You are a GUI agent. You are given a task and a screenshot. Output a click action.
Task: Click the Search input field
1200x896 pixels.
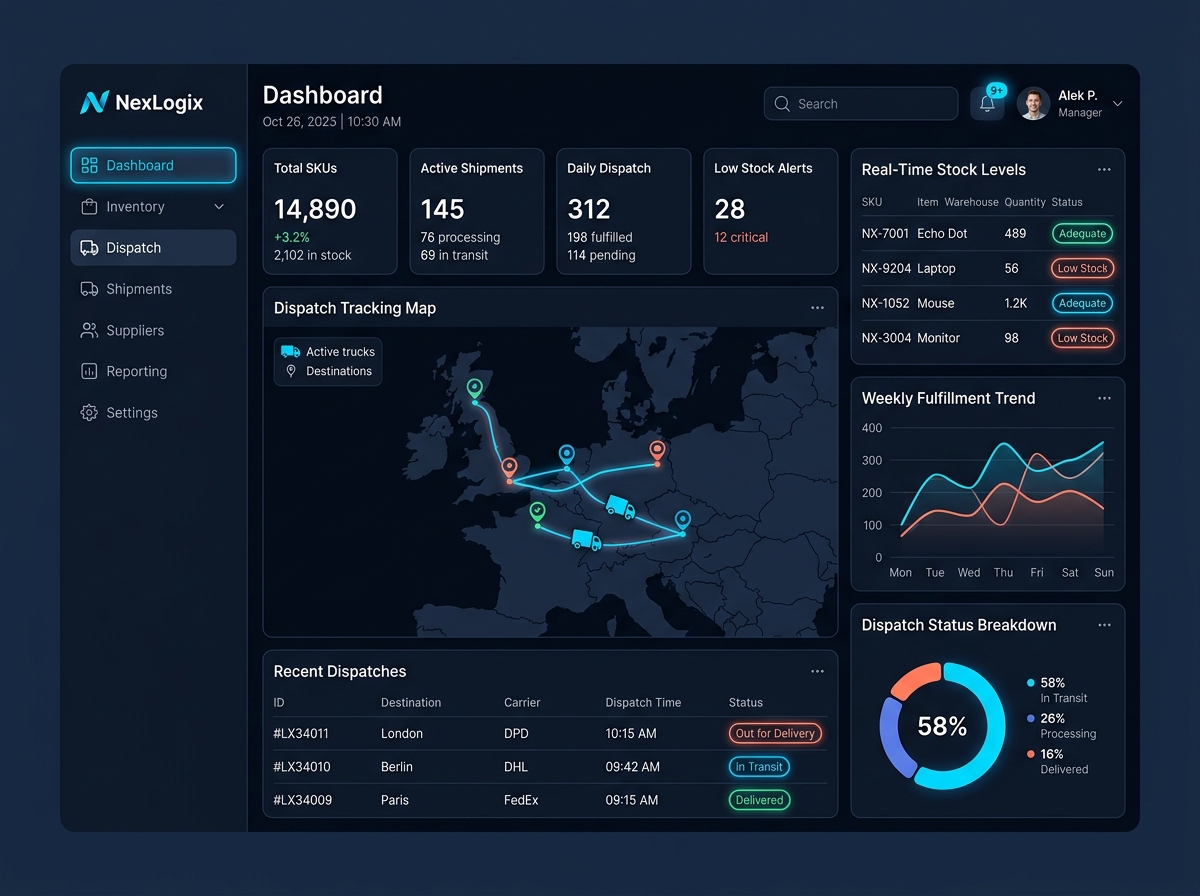(861, 104)
